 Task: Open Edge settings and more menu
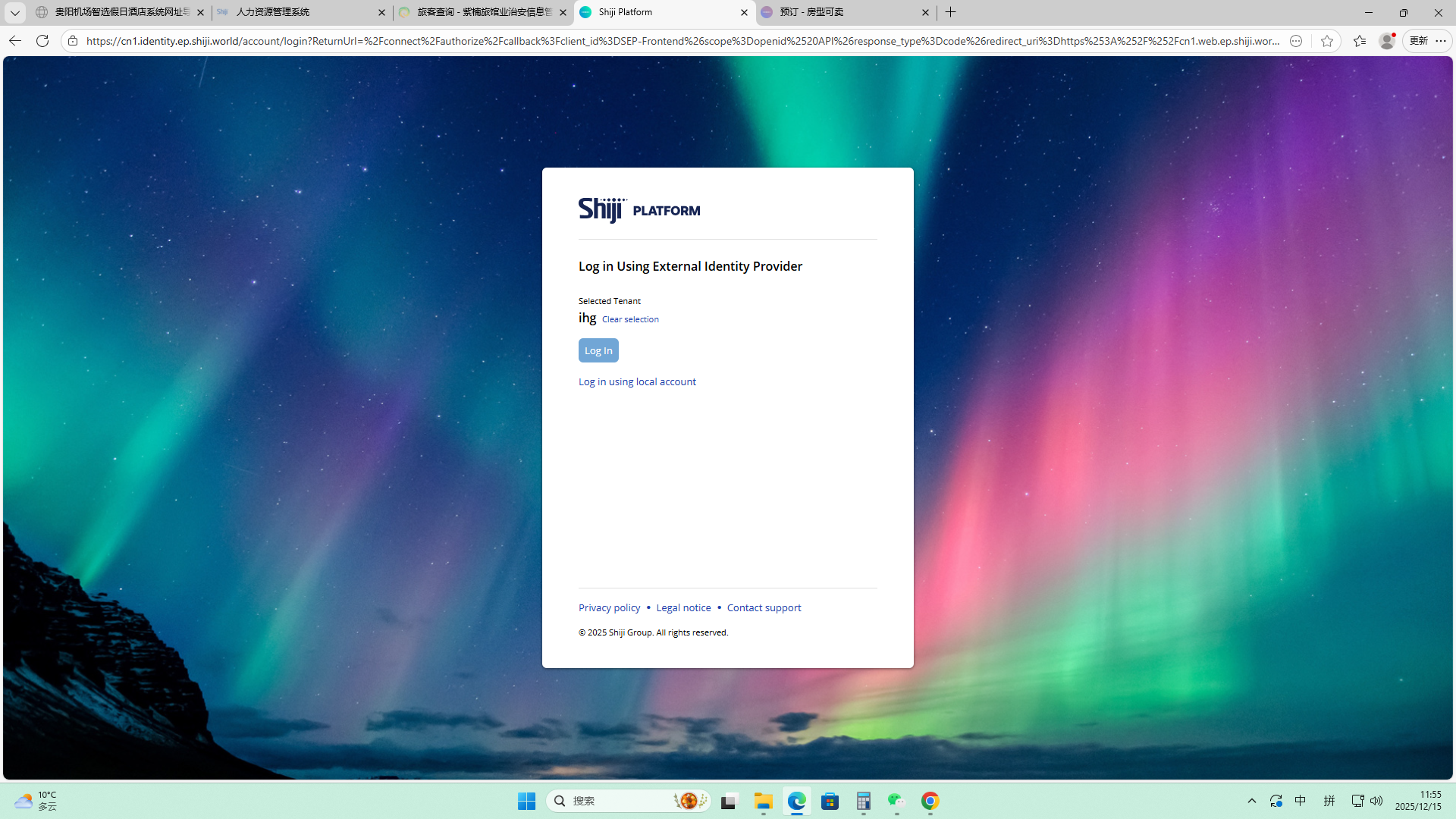pyautogui.click(x=1441, y=41)
